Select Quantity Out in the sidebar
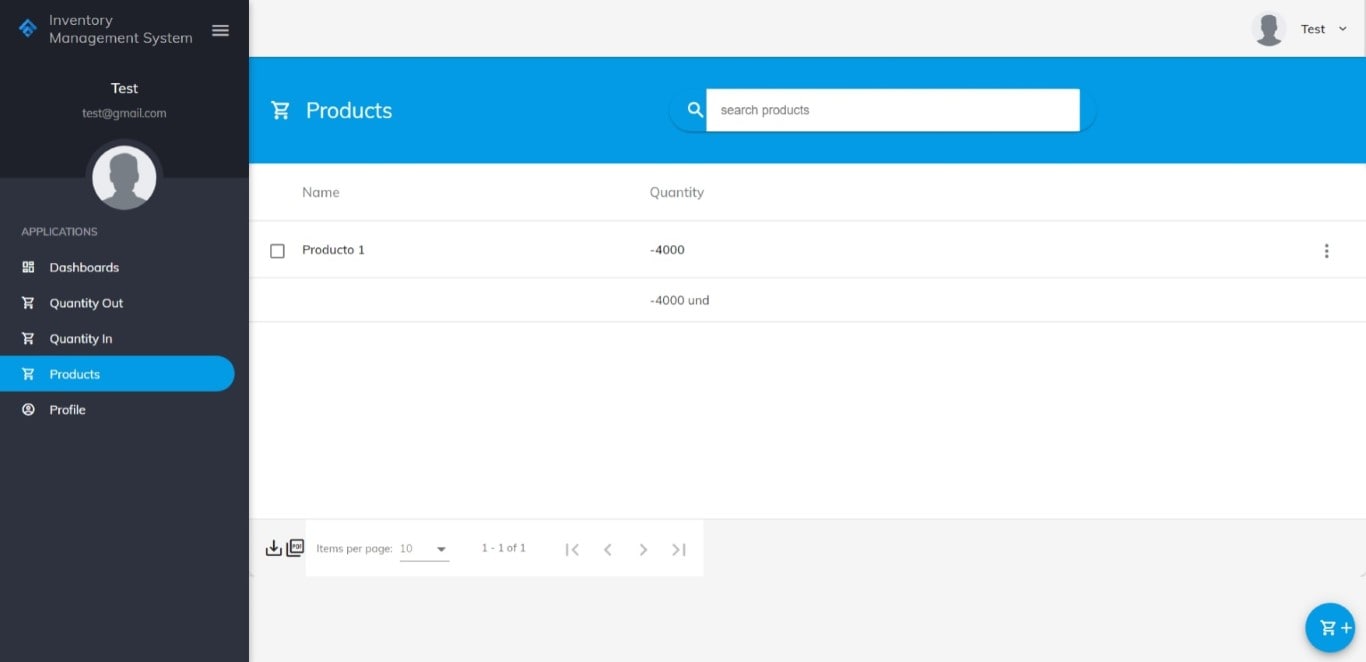Screen dimensions: 1366x662 (86, 303)
